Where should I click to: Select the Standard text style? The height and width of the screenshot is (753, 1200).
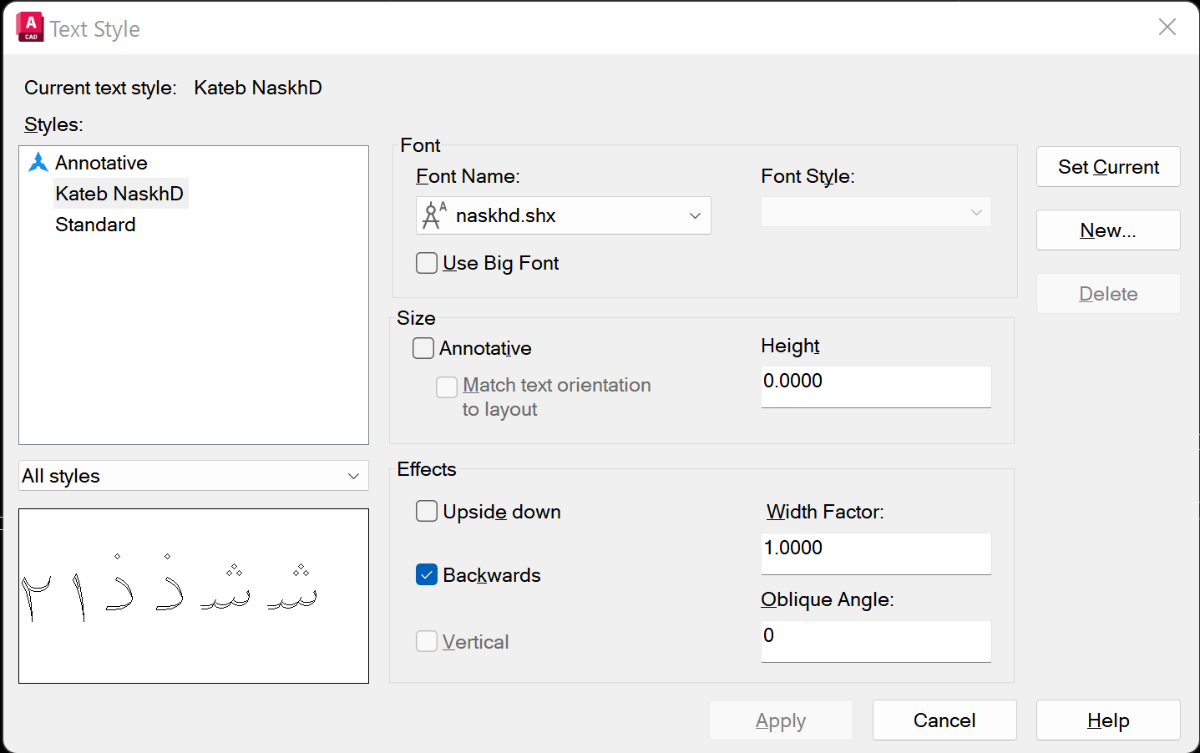click(x=95, y=224)
